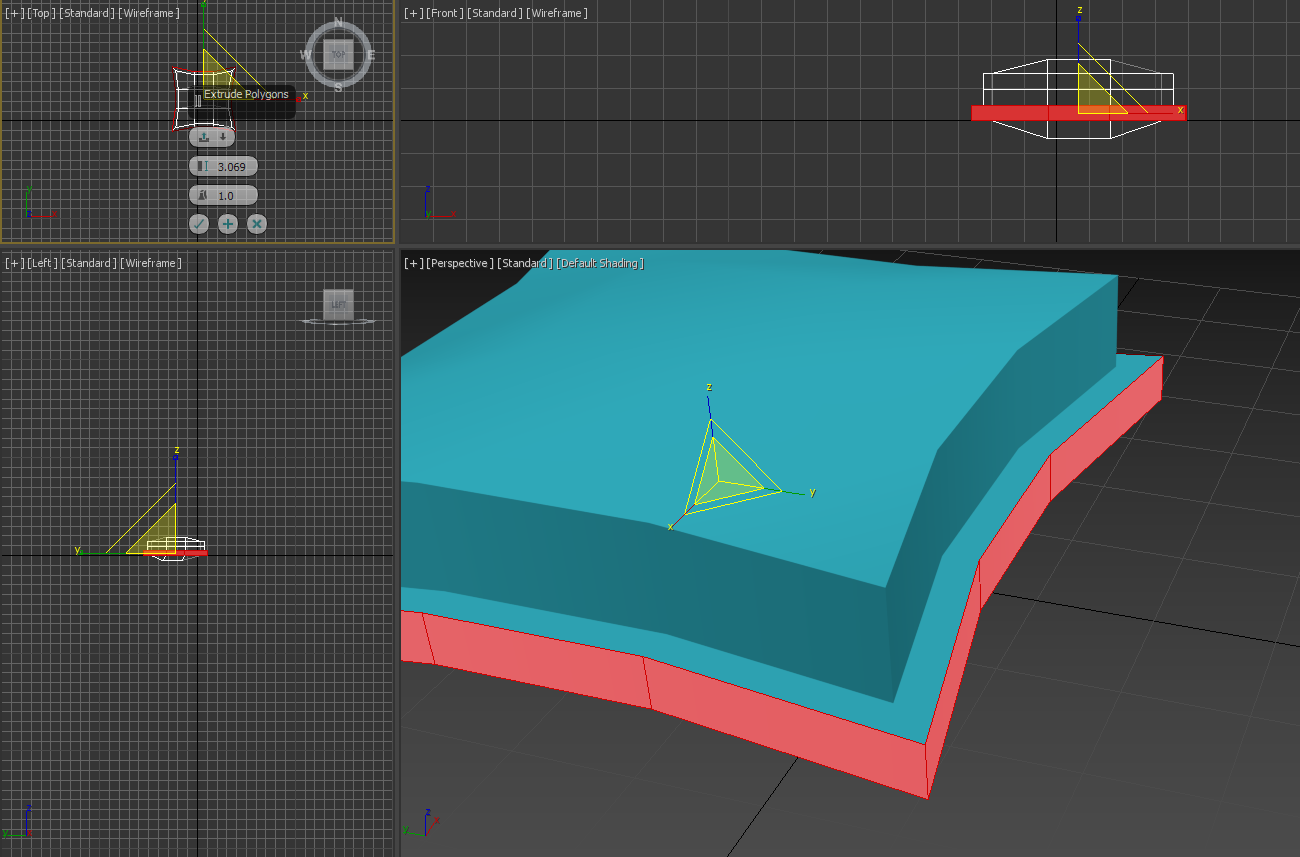The height and width of the screenshot is (857, 1300).
Task: Open [Standard] menu in Top viewport
Action: pos(87,13)
